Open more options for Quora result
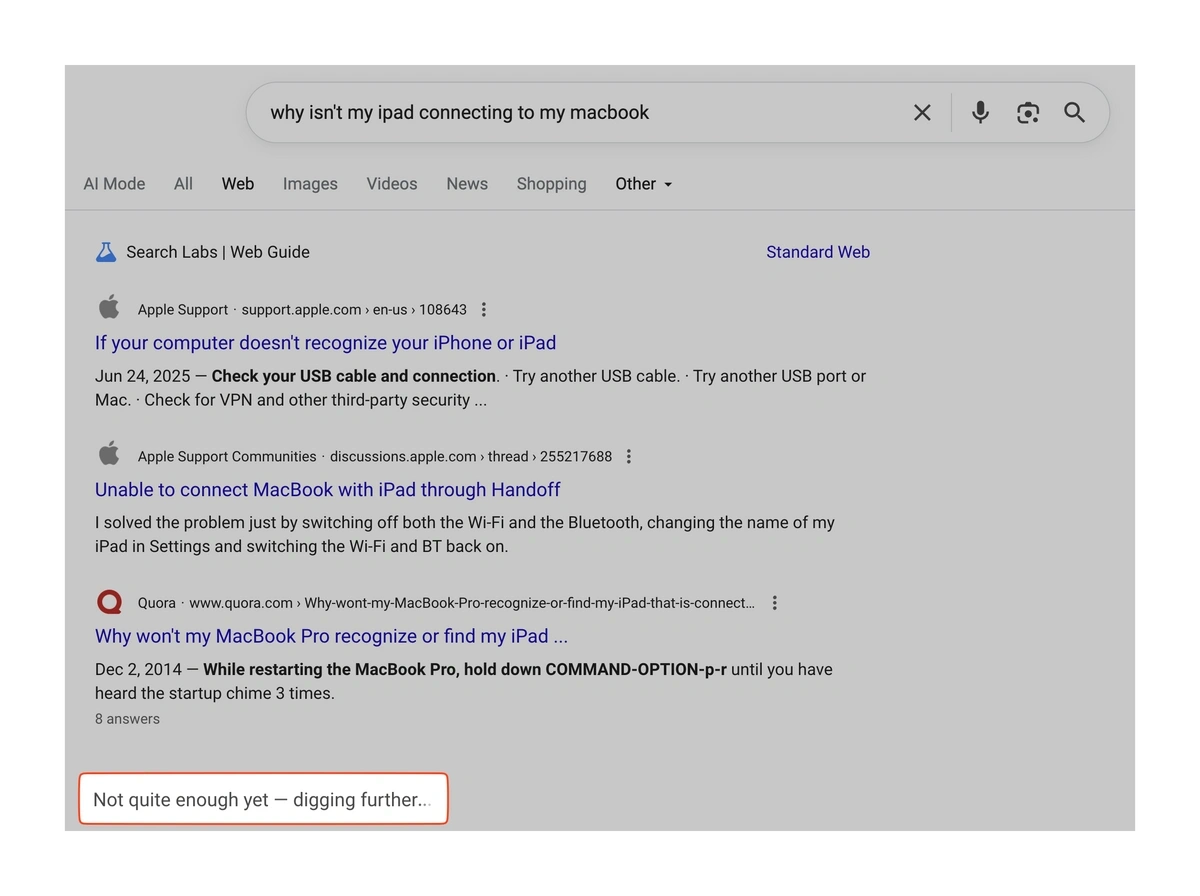1200x896 pixels. 774,603
